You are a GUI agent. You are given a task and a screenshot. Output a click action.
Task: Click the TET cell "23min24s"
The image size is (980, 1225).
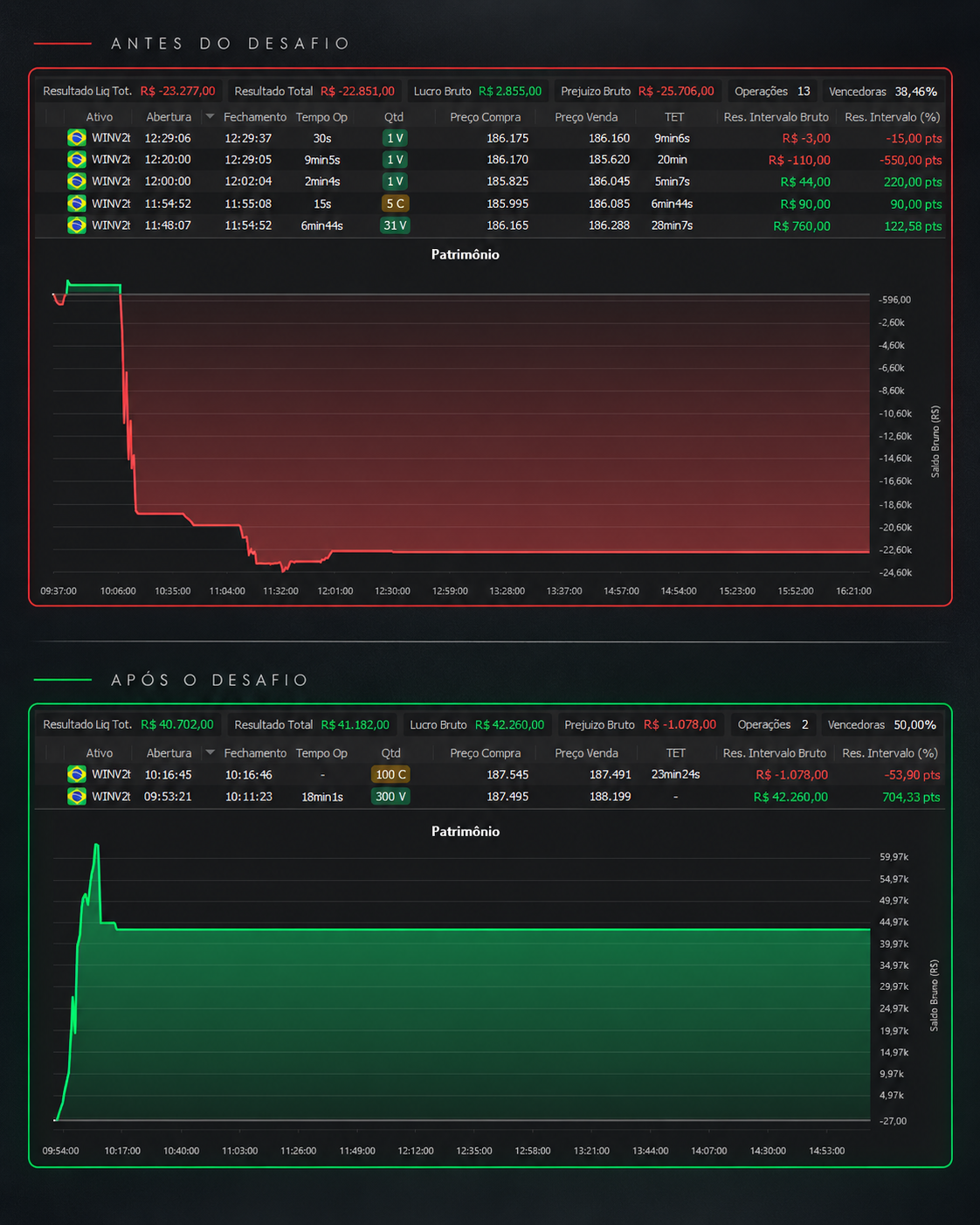[x=675, y=774]
